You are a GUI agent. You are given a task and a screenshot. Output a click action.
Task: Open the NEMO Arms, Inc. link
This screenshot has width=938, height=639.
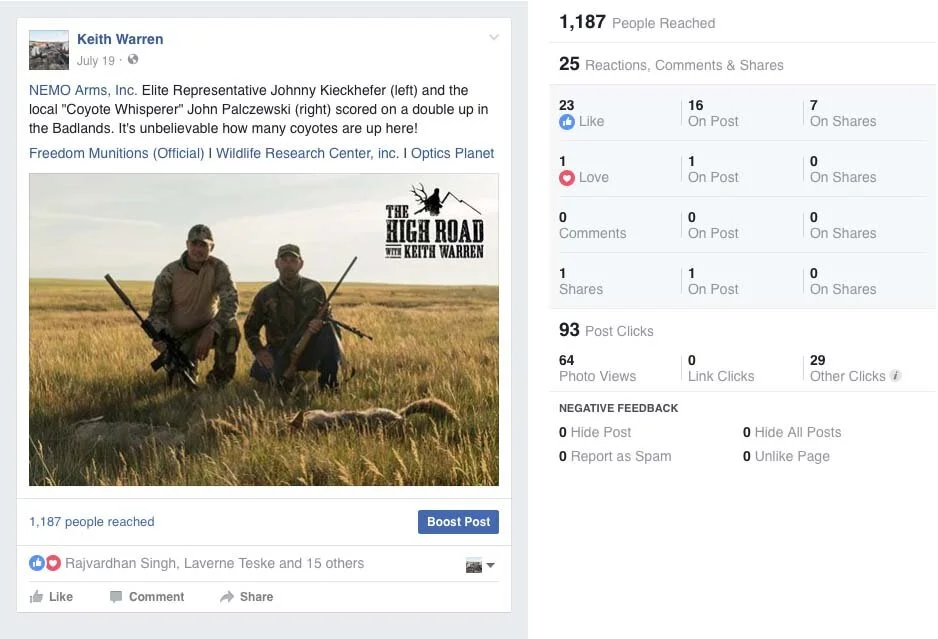pos(83,90)
